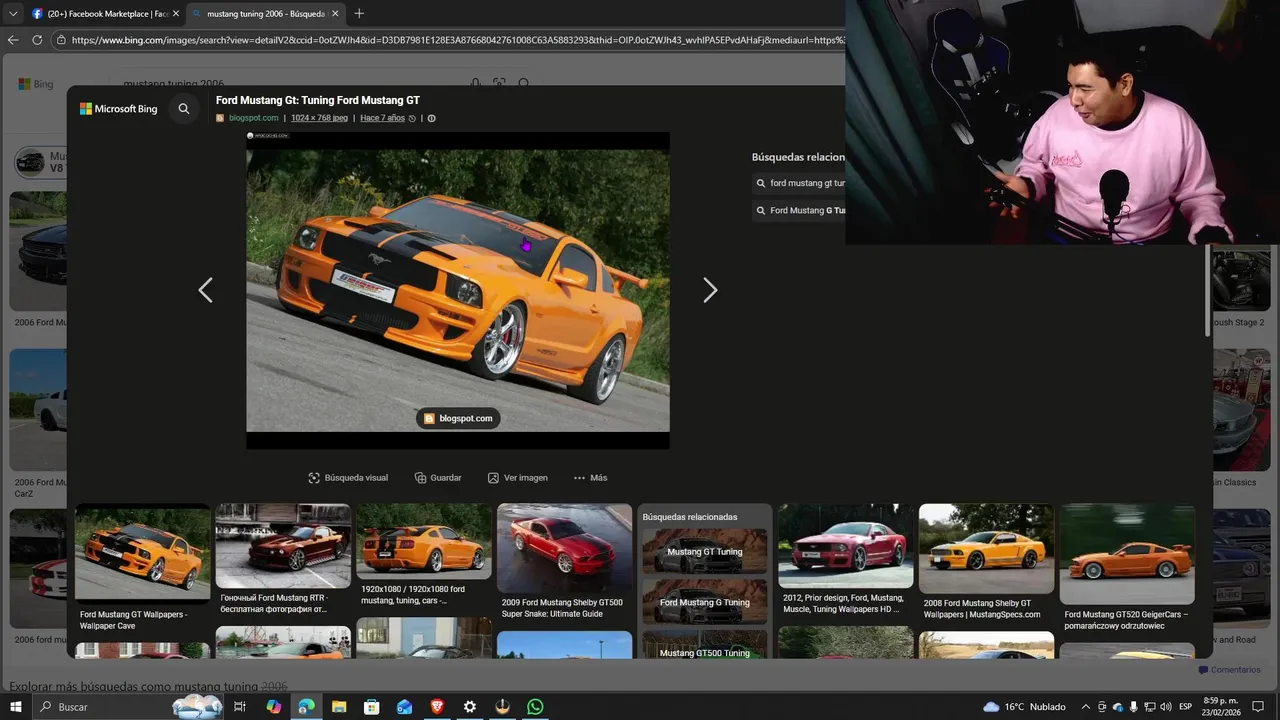Click the 'Hace 7 años' date link
This screenshot has width=1280, height=720.
(382, 118)
